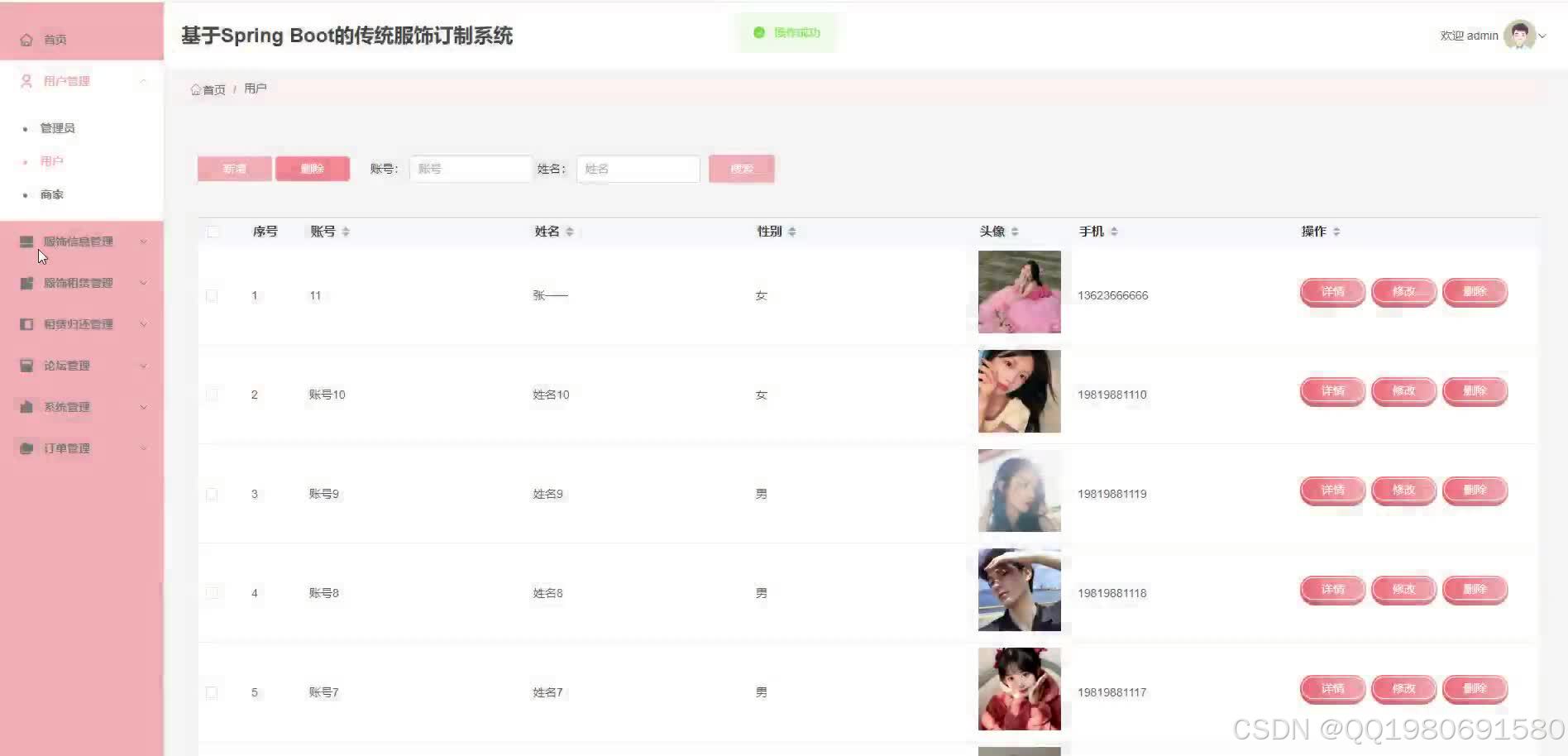Viewport: 1568px width, 756px height.
Task: Sort by 性别 using its sort arrows
Action: point(792,232)
